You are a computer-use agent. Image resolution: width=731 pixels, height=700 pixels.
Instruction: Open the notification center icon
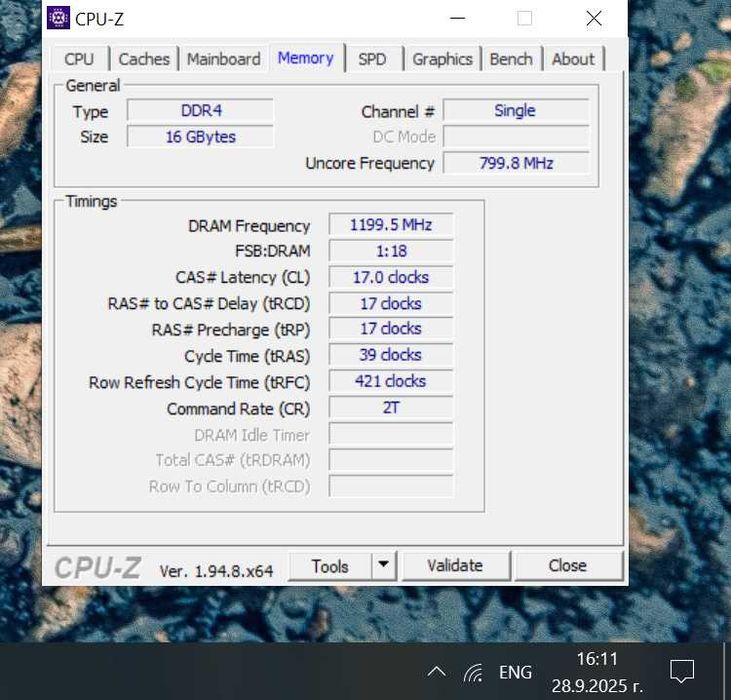click(682, 672)
